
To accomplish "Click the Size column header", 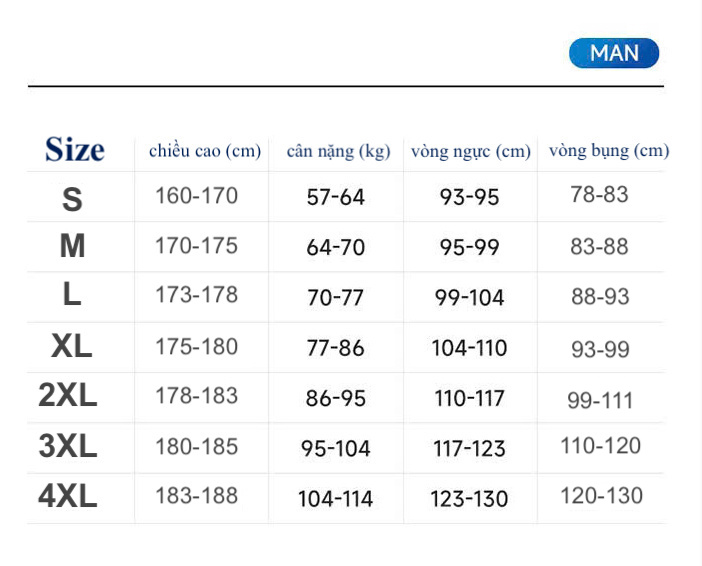I will (74, 150).
